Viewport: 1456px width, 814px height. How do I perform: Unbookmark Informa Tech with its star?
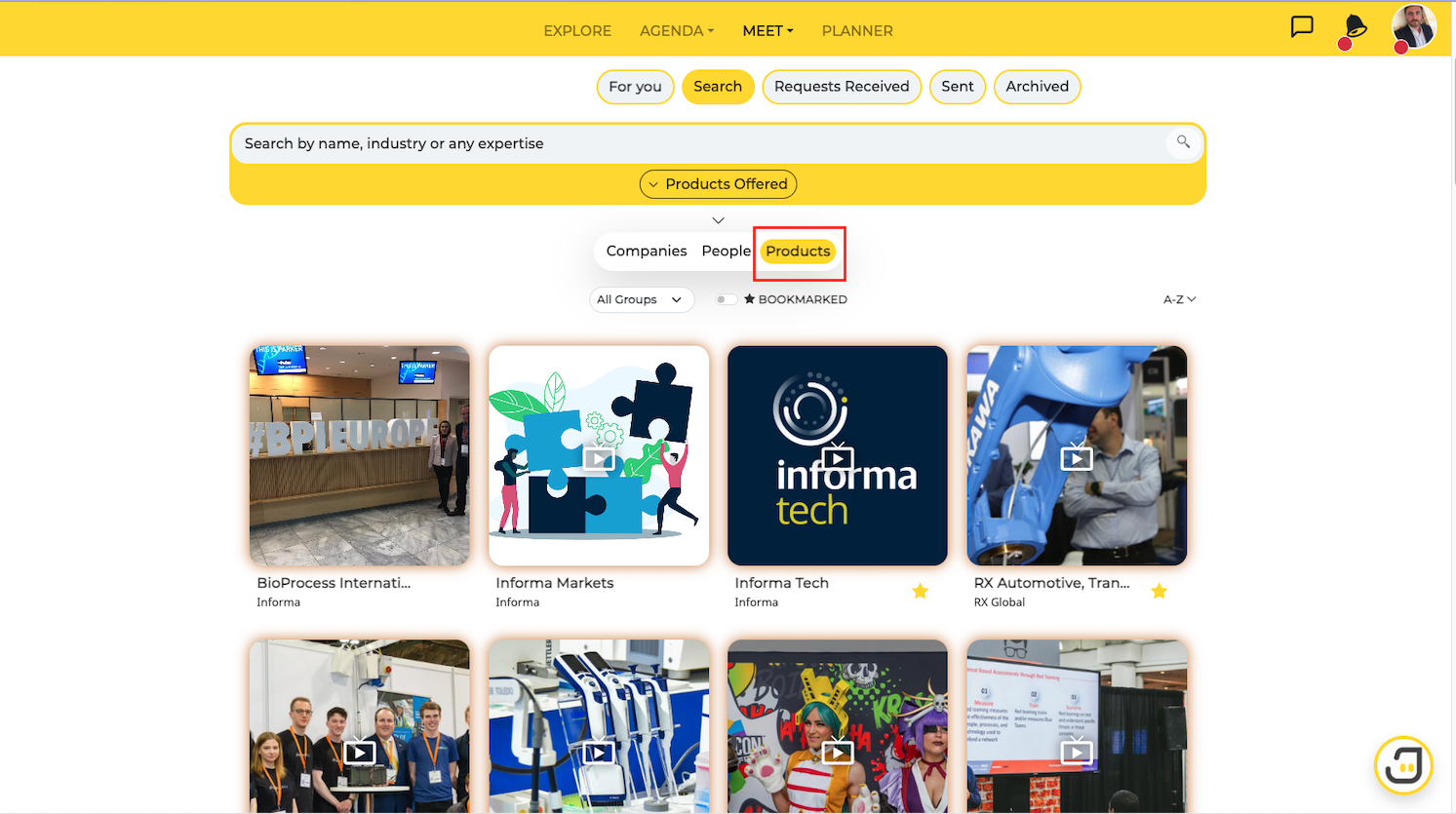(920, 591)
